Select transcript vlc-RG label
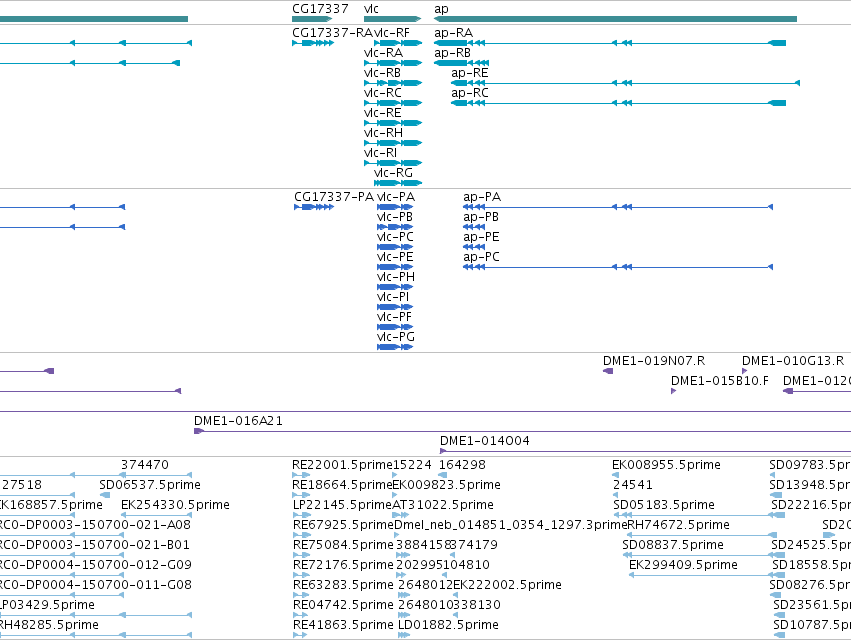The width and height of the screenshot is (851, 640). 393,173
